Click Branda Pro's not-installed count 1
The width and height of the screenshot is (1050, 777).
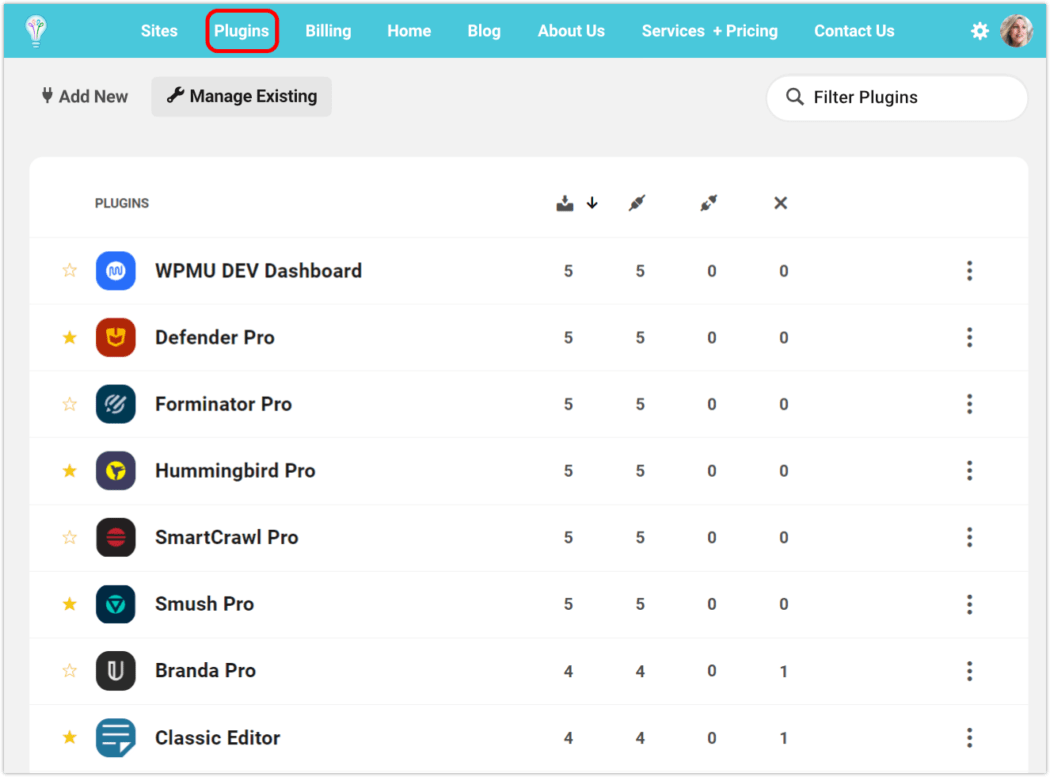(x=783, y=671)
